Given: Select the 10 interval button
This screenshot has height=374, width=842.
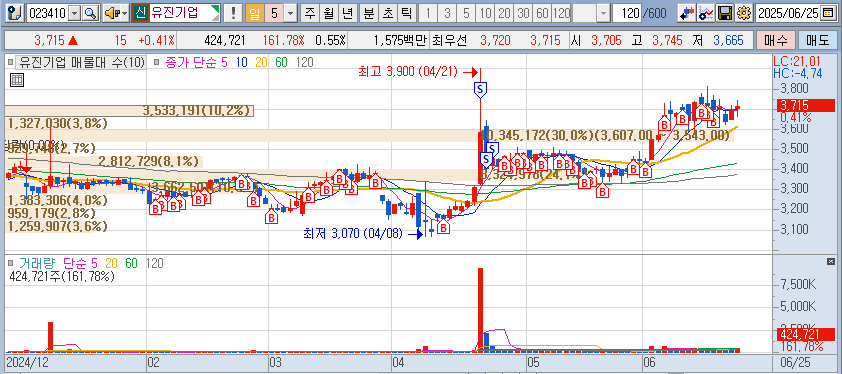Looking at the screenshot, I should pos(485,13).
